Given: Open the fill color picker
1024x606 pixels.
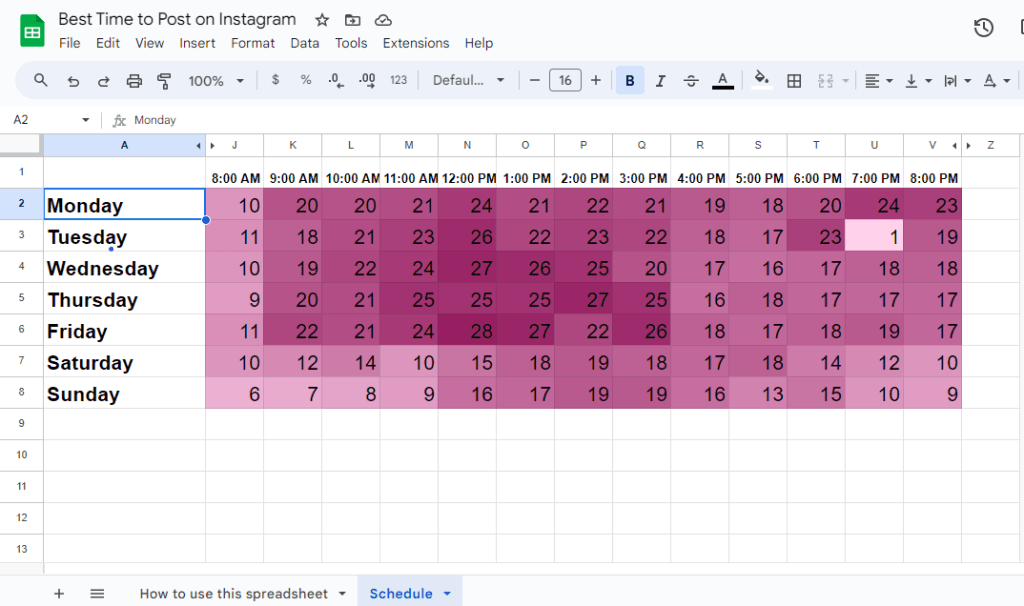Looking at the screenshot, I should (762, 81).
